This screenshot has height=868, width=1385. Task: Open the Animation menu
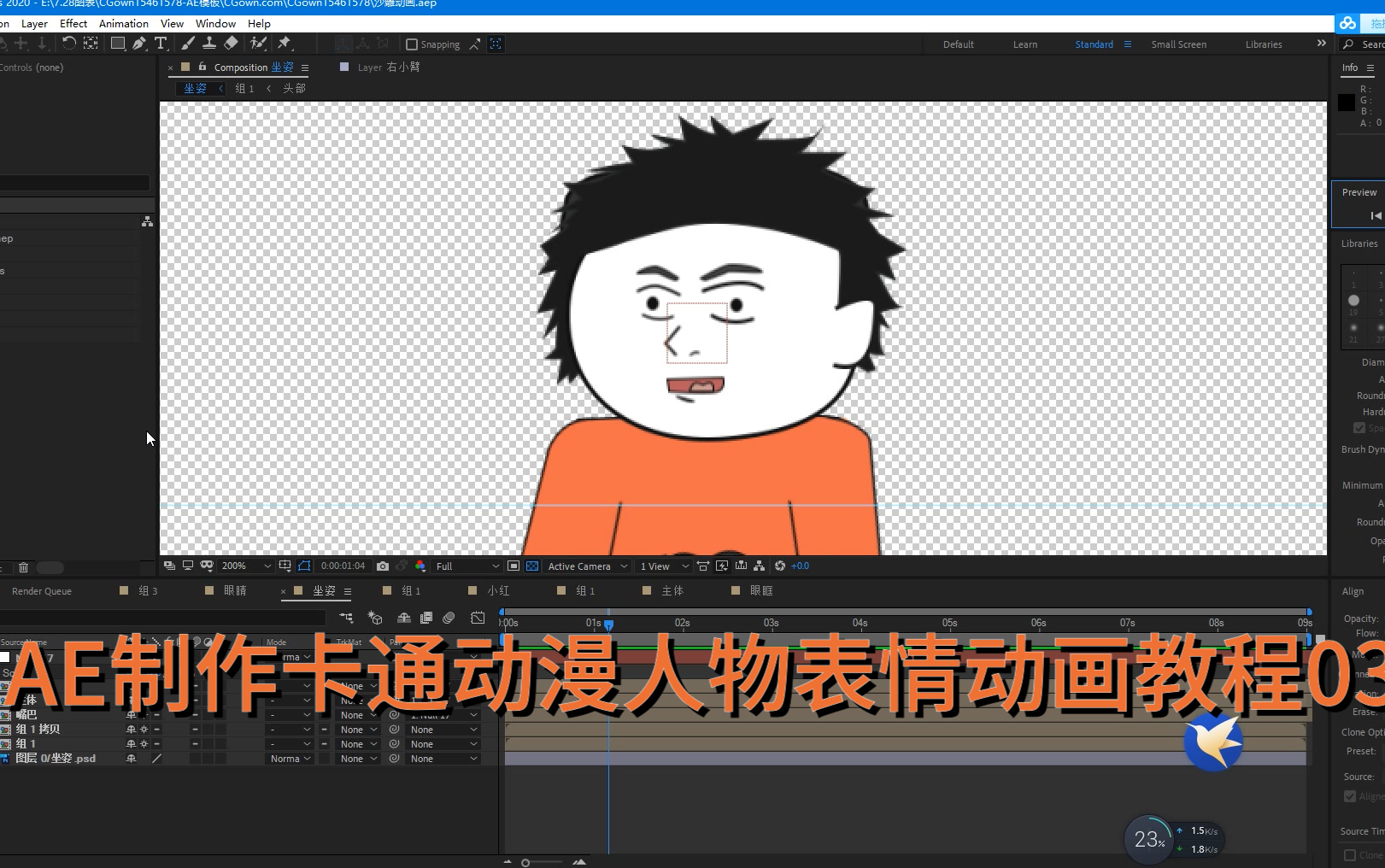(x=123, y=23)
